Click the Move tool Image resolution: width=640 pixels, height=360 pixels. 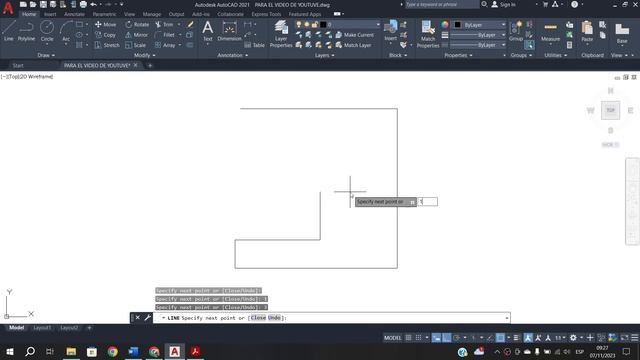point(105,24)
